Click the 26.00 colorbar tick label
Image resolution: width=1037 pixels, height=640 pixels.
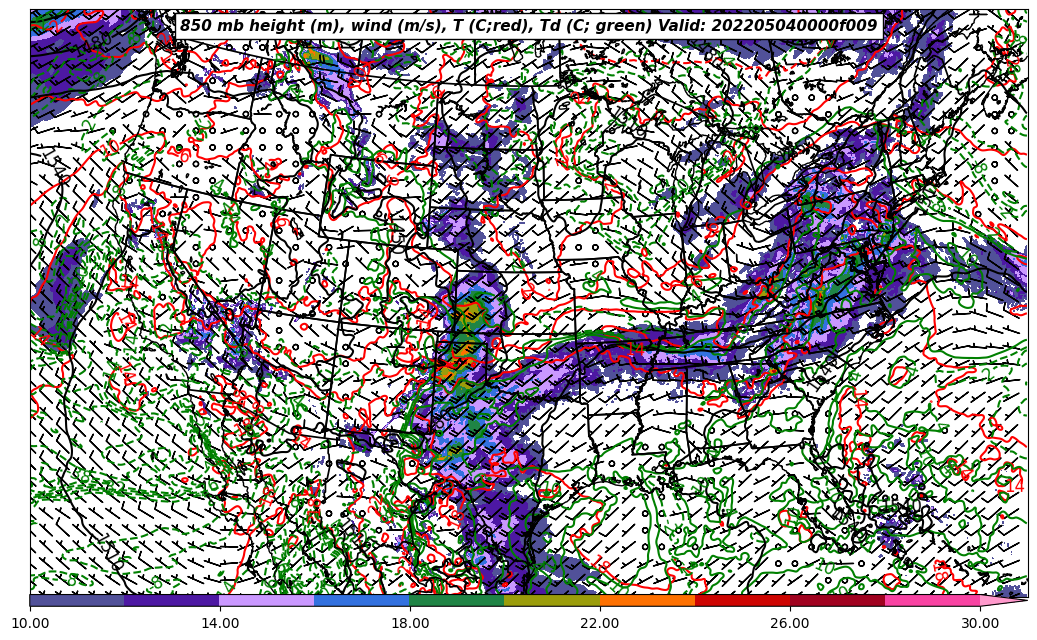(x=790, y=623)
